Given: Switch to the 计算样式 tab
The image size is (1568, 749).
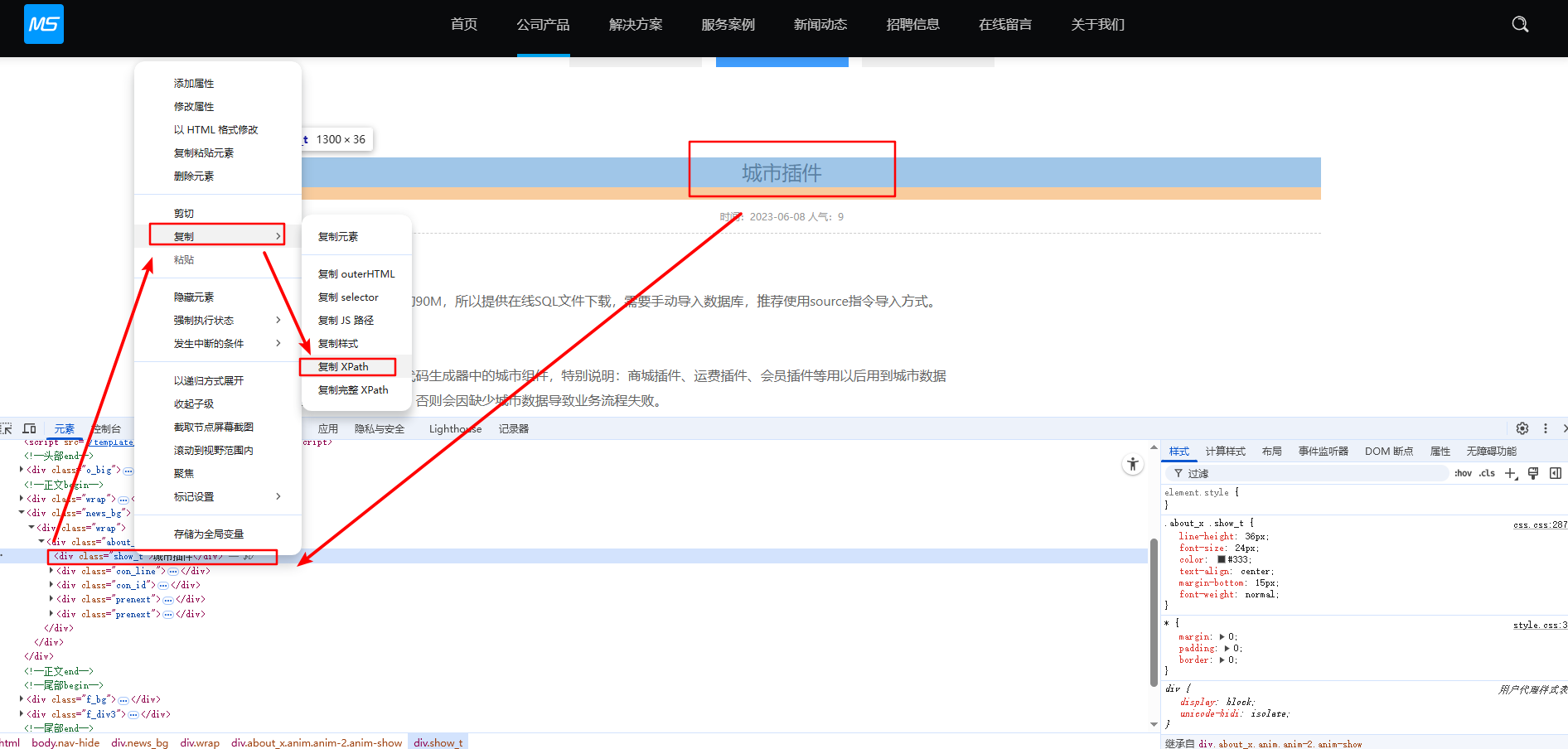Looking at the screenshot, I should [1225, 451].
